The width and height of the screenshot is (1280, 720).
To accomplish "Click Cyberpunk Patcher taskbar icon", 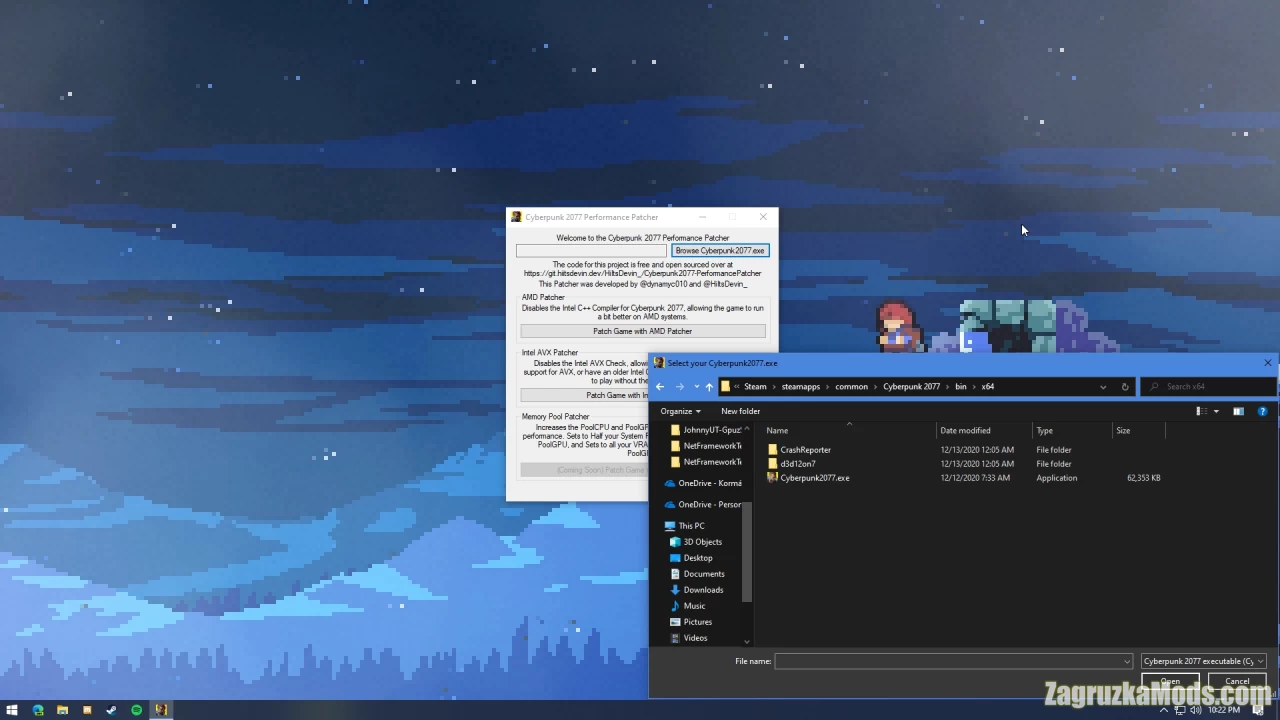I will 160,710.
